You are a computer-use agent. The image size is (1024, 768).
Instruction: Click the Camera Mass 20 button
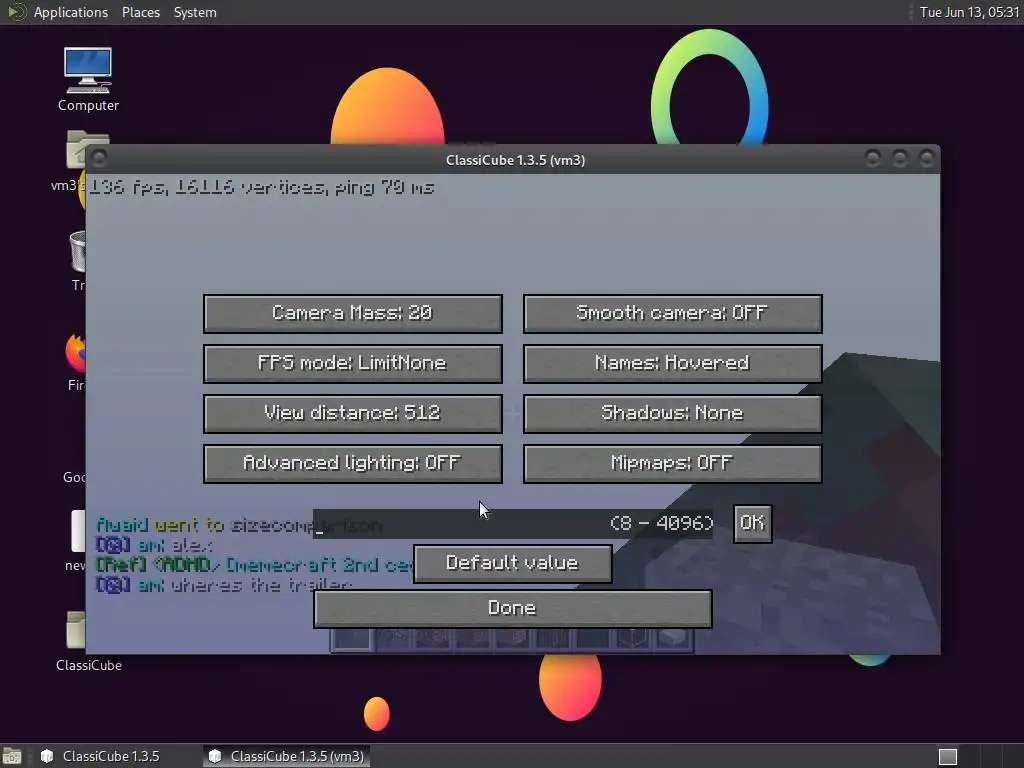pyautogui.click(x=353, y=313)
